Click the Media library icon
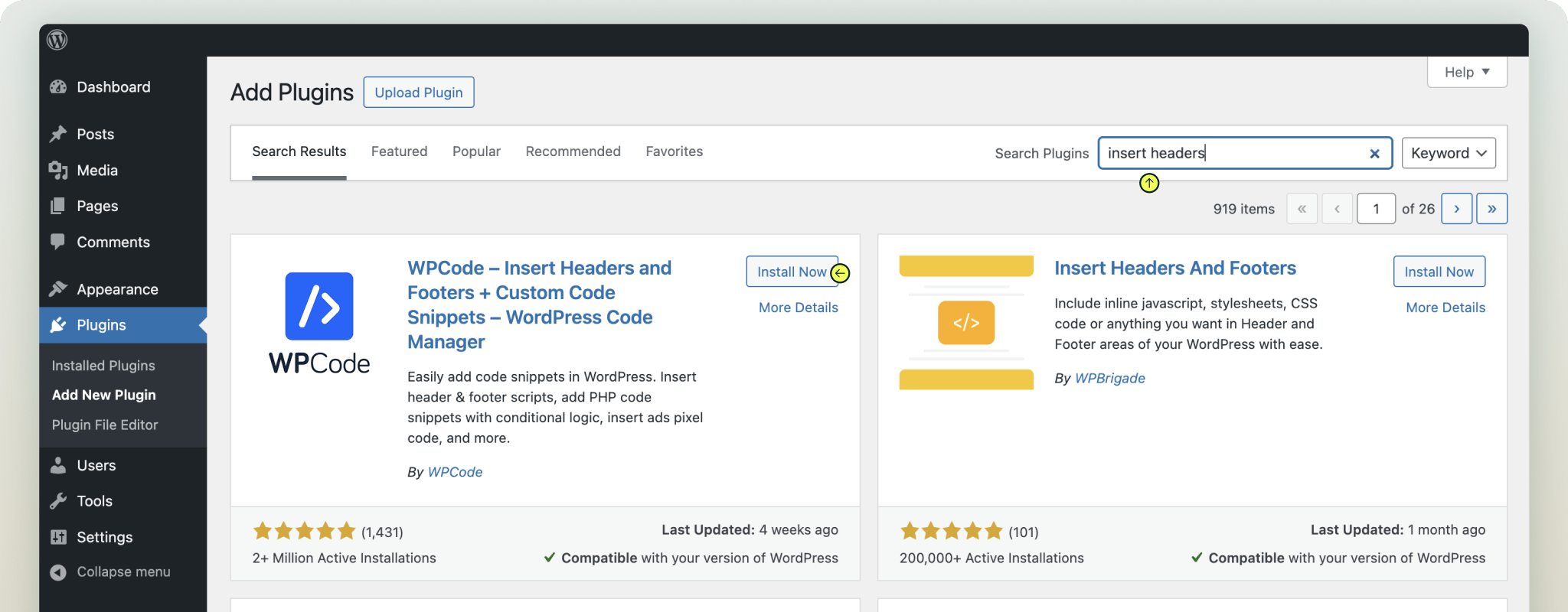Viewport: 1568px width, 612px height. point(58,170)
